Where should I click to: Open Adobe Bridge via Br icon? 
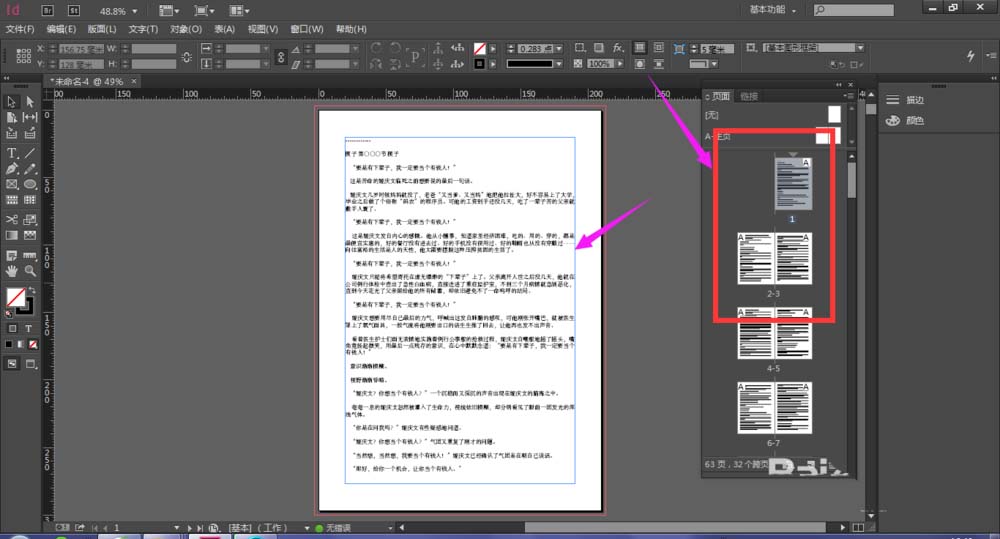(48, 11)
